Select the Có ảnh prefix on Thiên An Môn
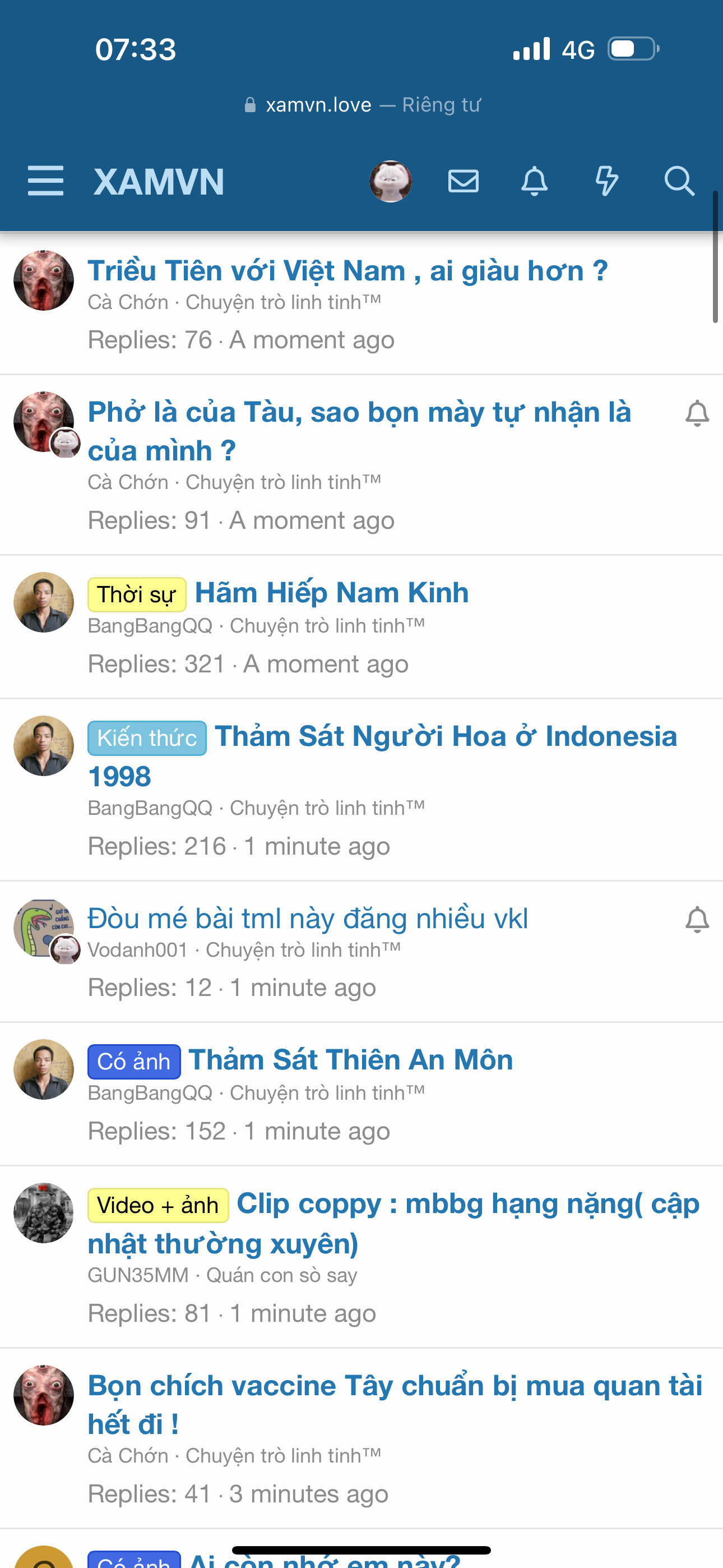 point(134,1062)
